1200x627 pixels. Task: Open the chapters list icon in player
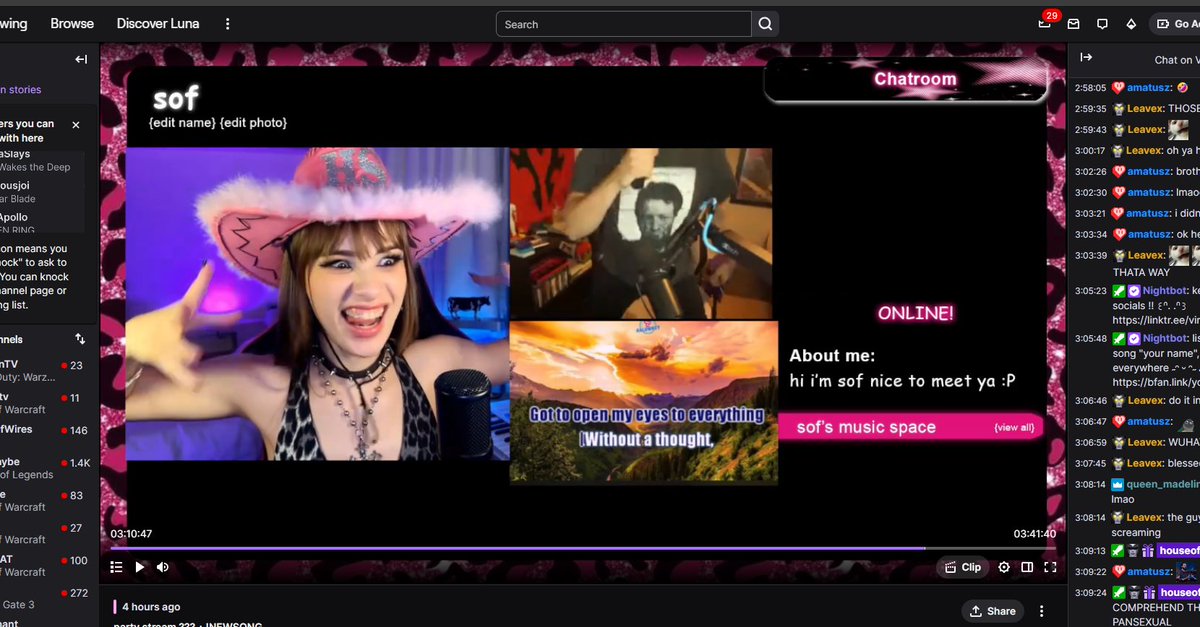pos(116,567)
